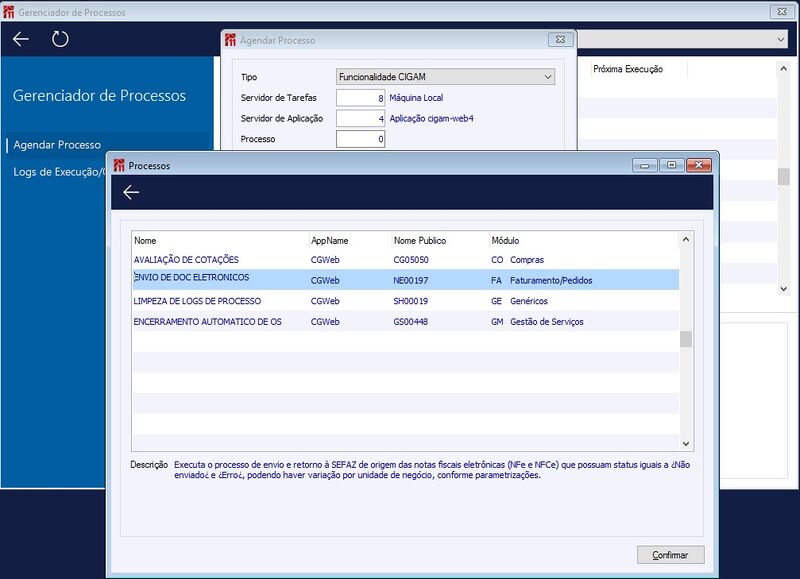The width and height of the screenshot is (800, 579).
Task: Click back arrow in Gerenciador de Processos toolbar
Action: click(x=21, y=39)
